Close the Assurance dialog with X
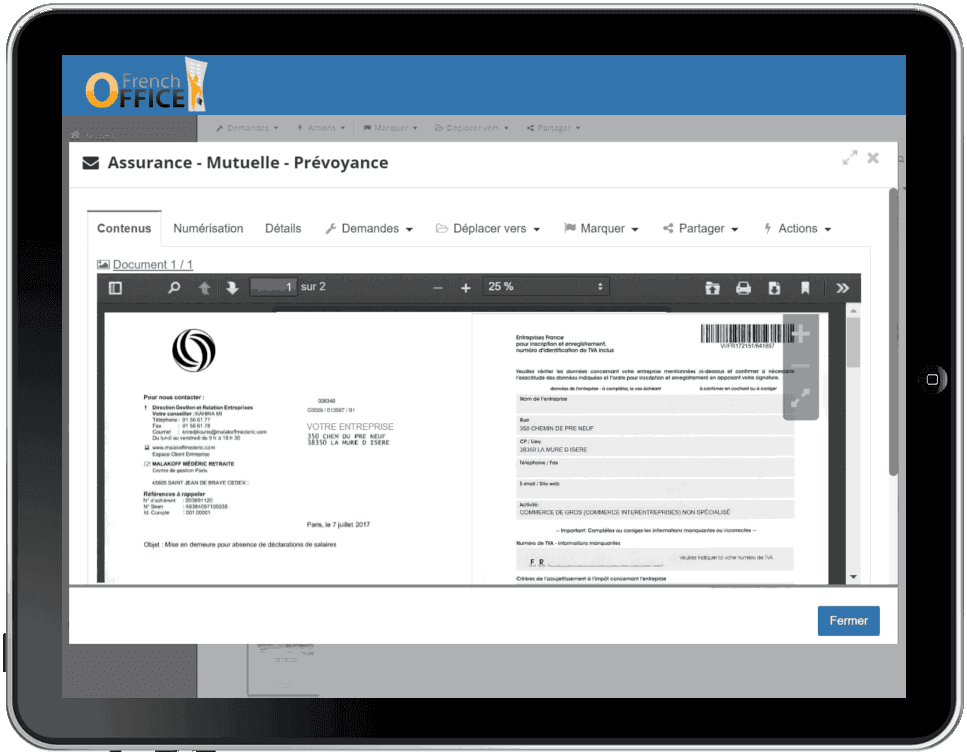The height and width of the screenshot is (755, 967). [873, 158]
